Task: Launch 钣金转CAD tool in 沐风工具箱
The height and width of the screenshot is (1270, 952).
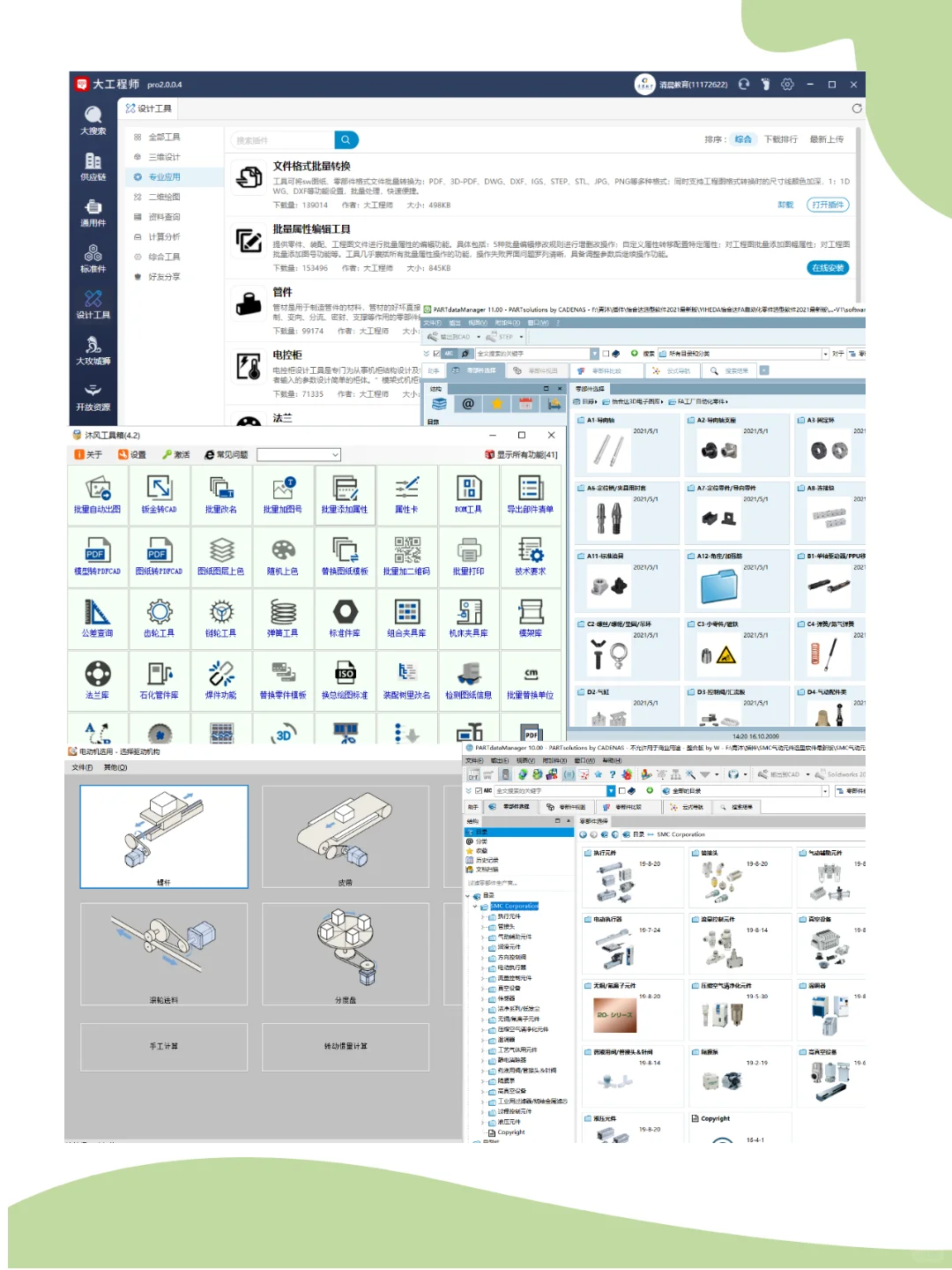Action: pyautogui.click(x=160, y=495)
